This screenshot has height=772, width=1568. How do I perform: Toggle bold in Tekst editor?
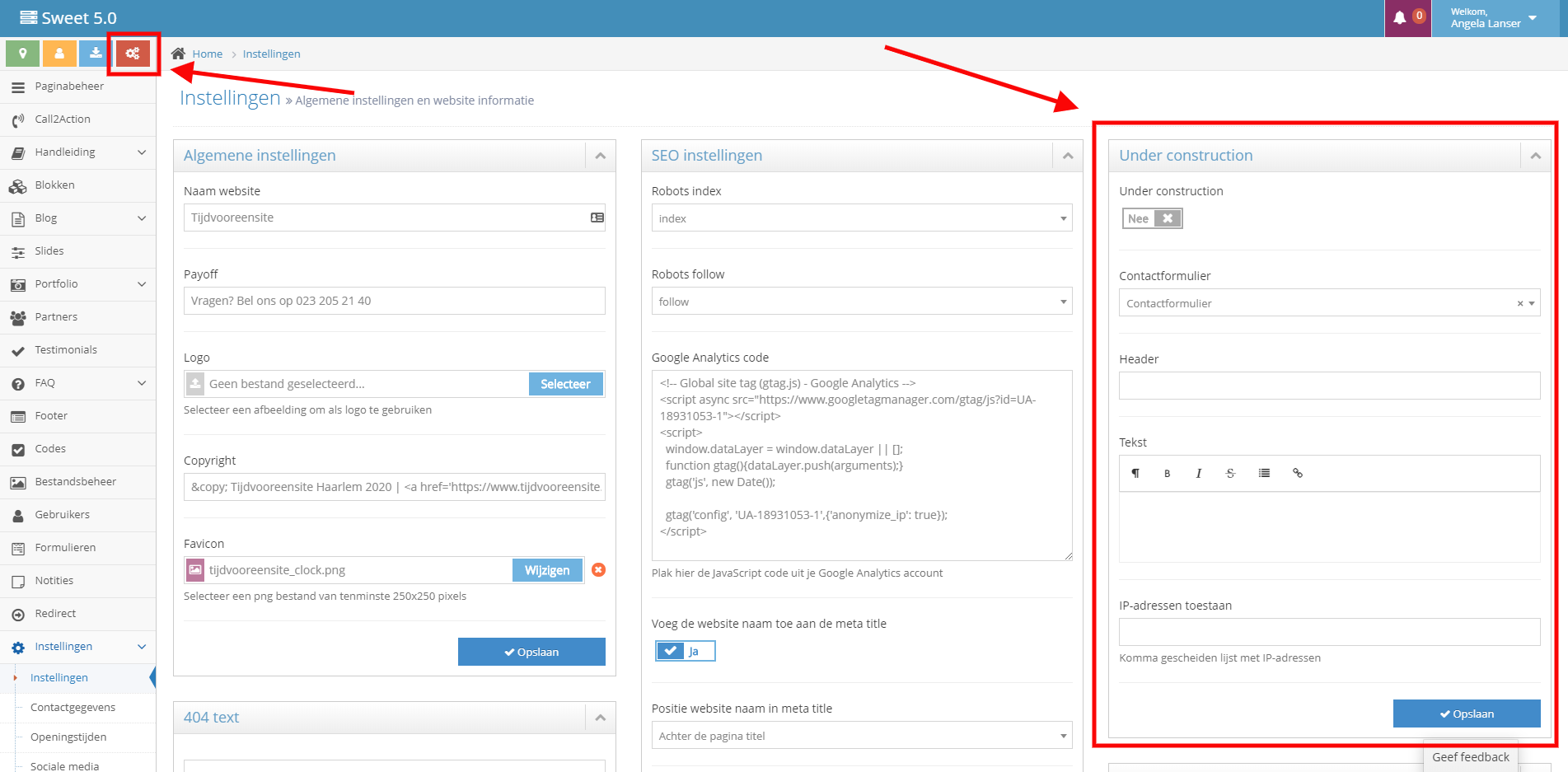(1167, 473)
